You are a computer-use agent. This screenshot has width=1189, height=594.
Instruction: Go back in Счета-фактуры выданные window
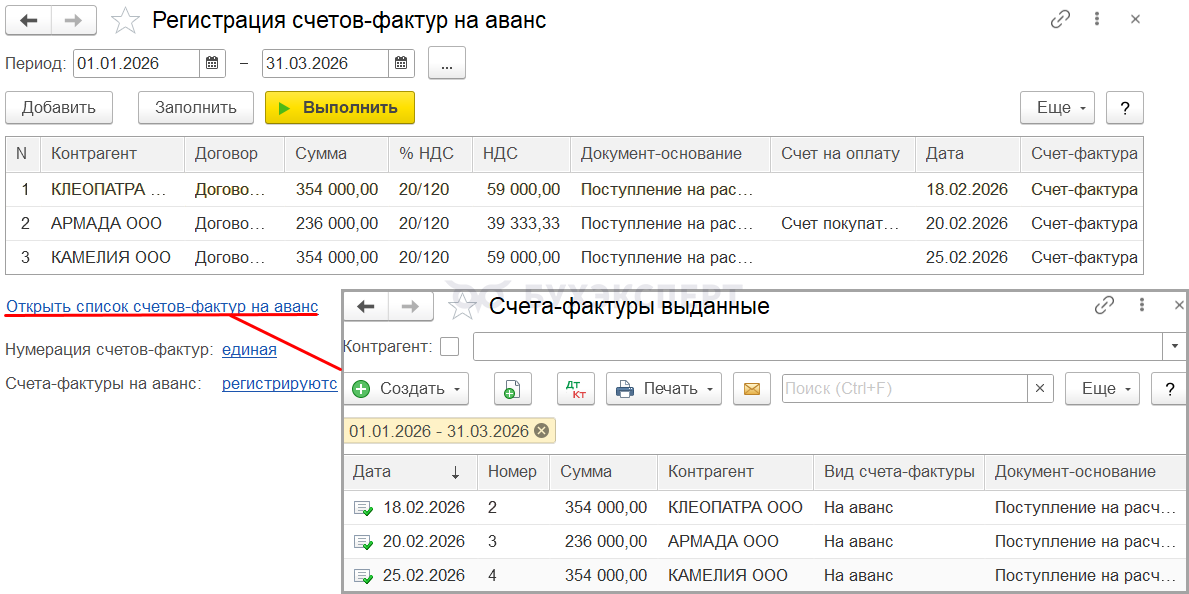point(366,306)
